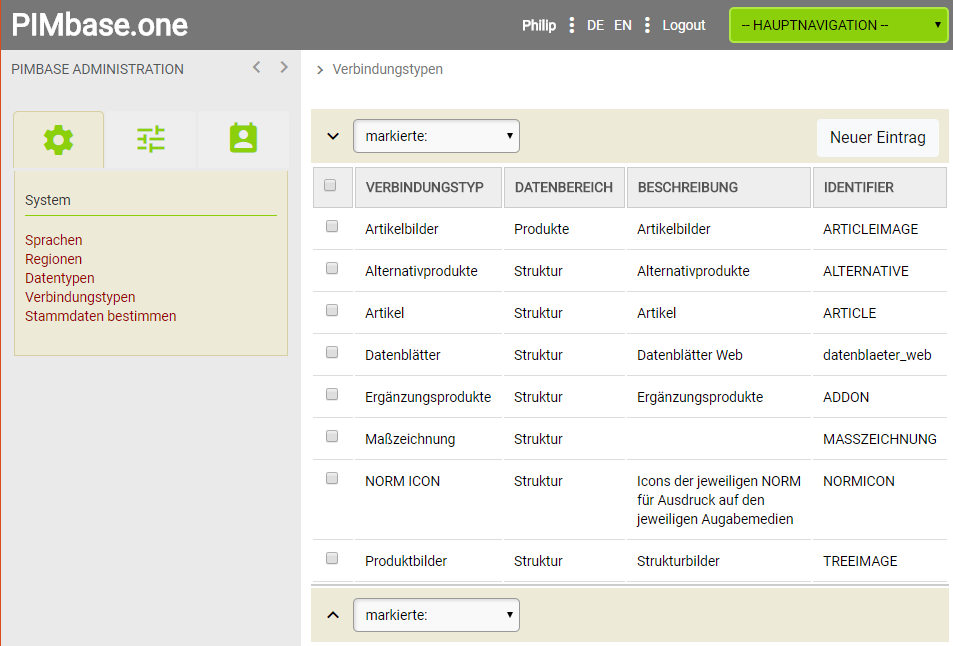Open the HAUPTNAVIGATION dropdown
This screenshot has width=953, height=646.
pyautogui.click(x=838, y=25)
